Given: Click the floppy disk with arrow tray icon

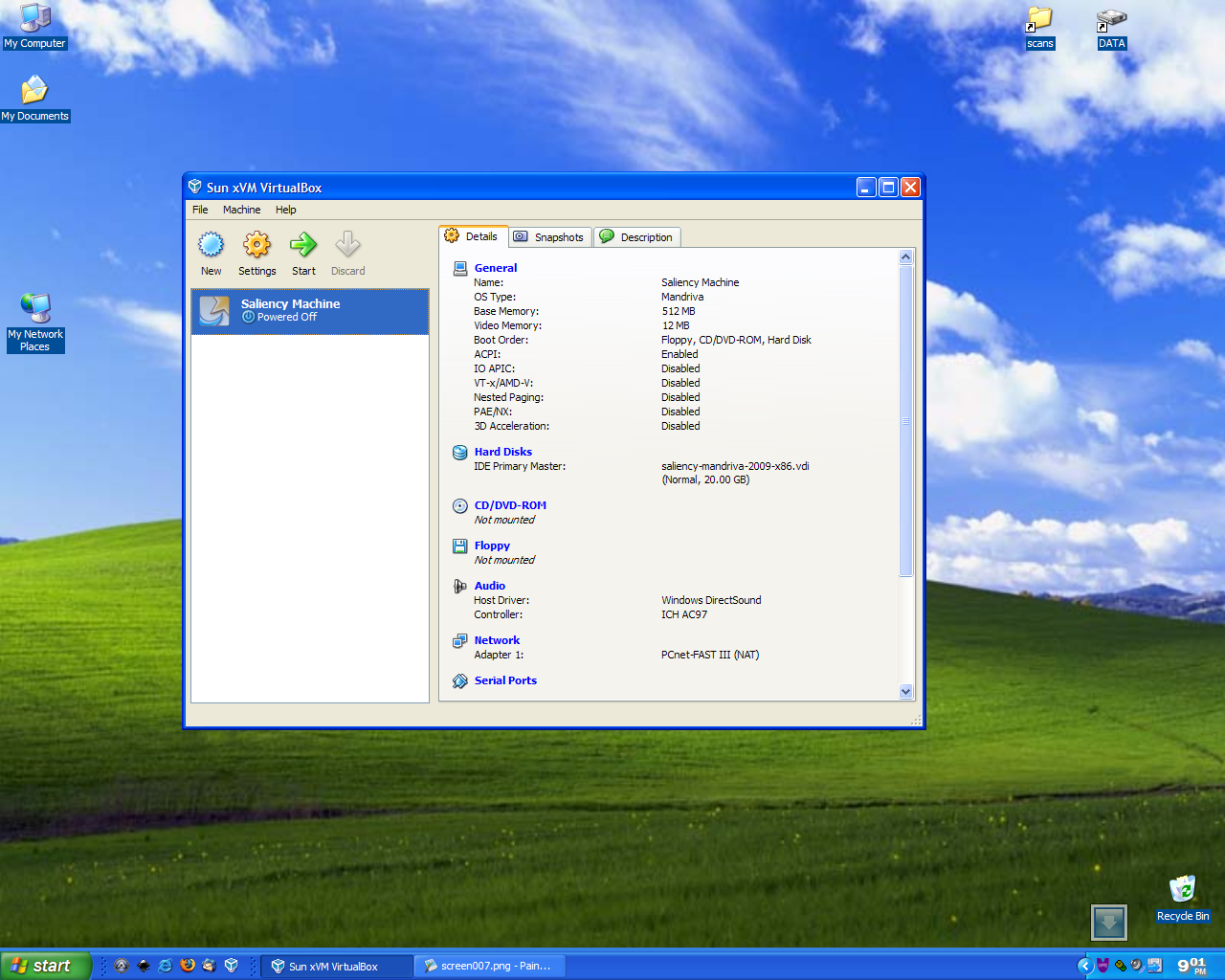Looking at the screenshot, I should point(1154,966).
